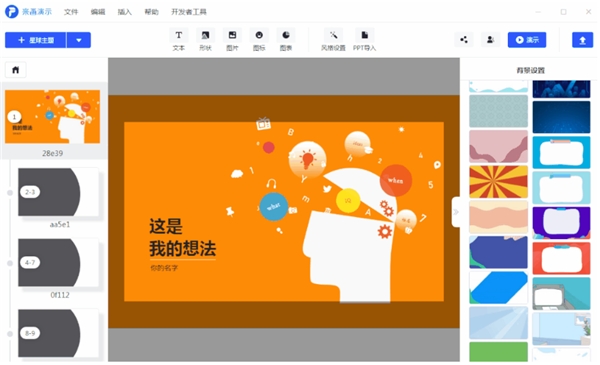Choose the red frame with white board background
The image size is (600, 365).
[561, 258]
